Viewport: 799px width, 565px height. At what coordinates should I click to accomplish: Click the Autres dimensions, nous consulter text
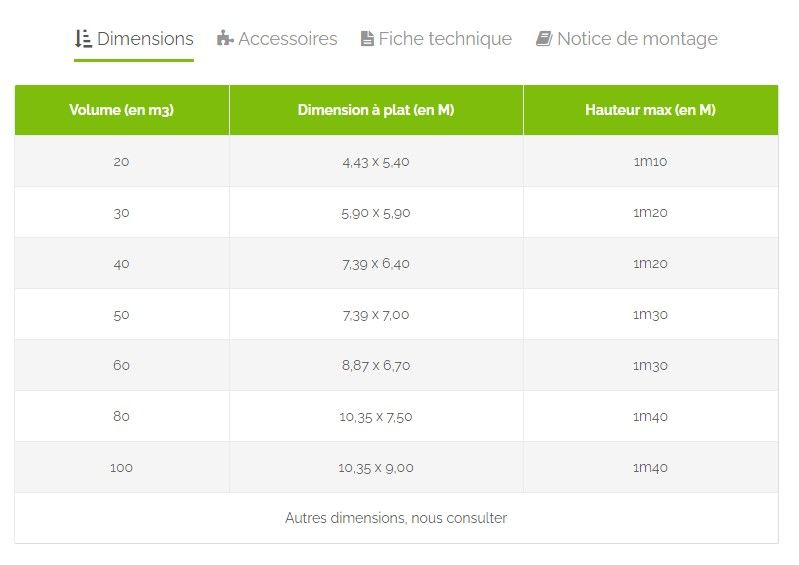[x=396, y=518]
